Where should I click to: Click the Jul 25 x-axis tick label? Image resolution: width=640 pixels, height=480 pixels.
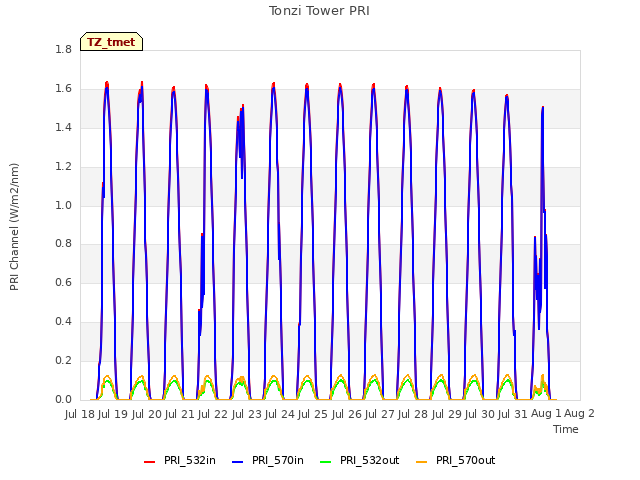[313, 414]
